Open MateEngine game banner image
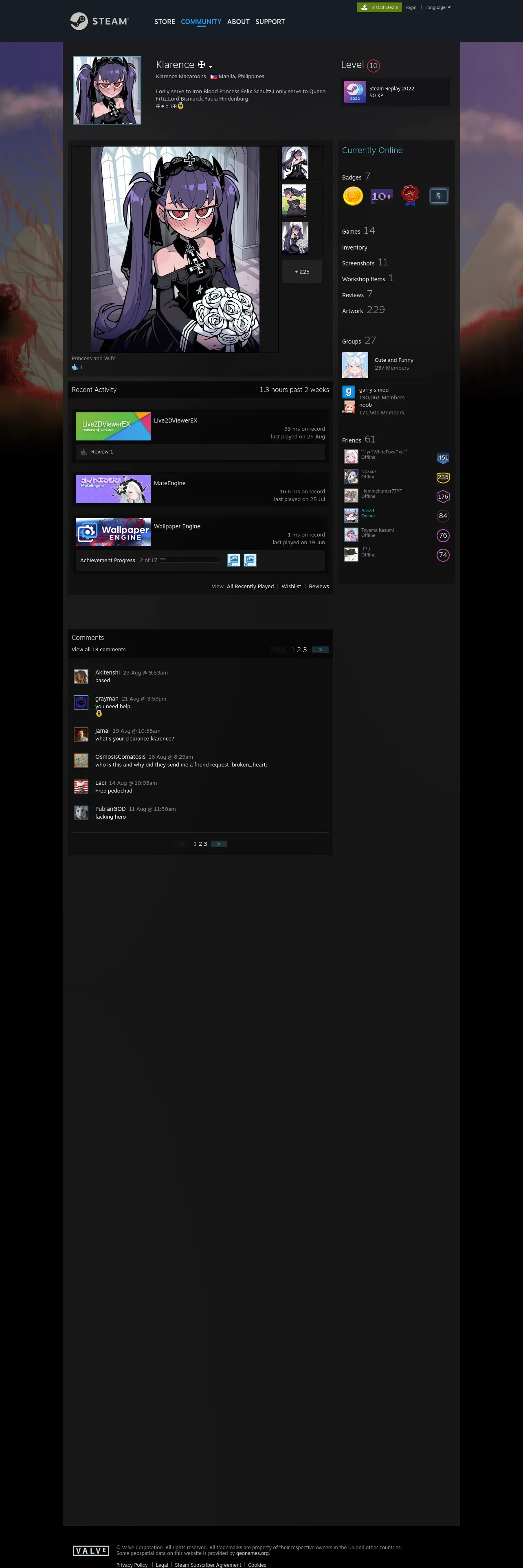The image size is (523, 1568). 113,489
